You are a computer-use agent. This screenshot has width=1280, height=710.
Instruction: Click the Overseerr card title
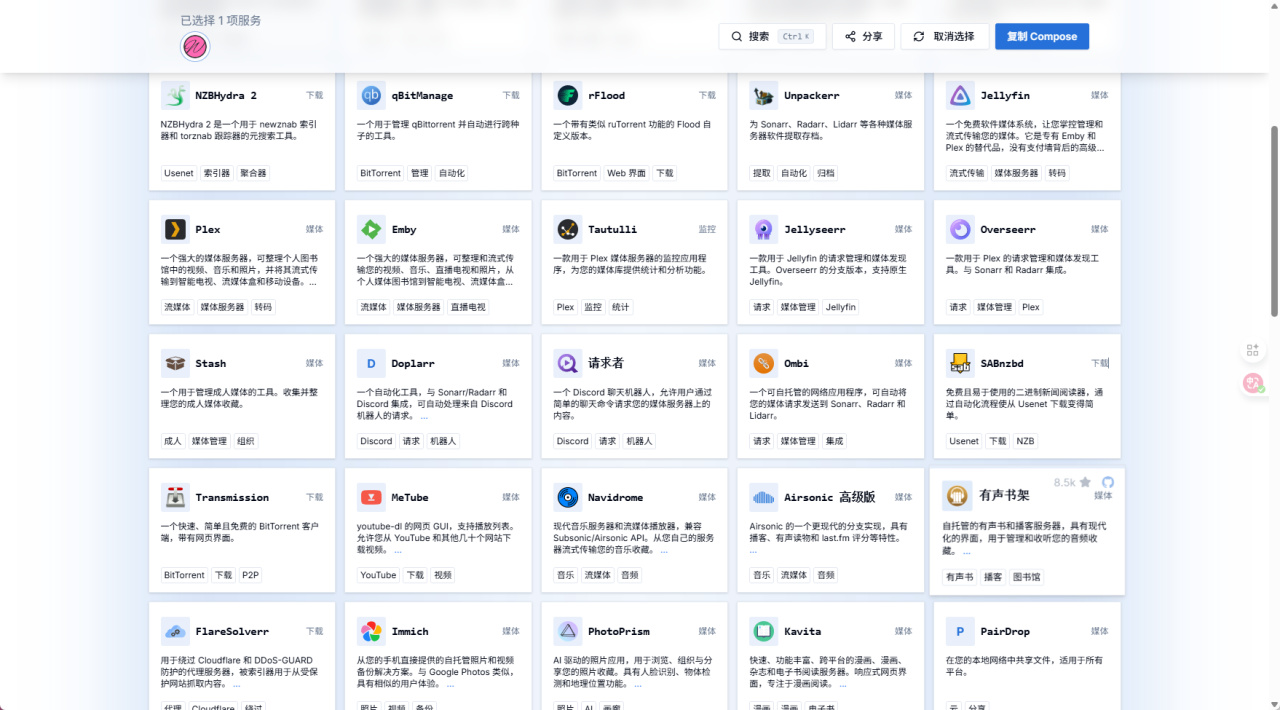(1008, 229)
